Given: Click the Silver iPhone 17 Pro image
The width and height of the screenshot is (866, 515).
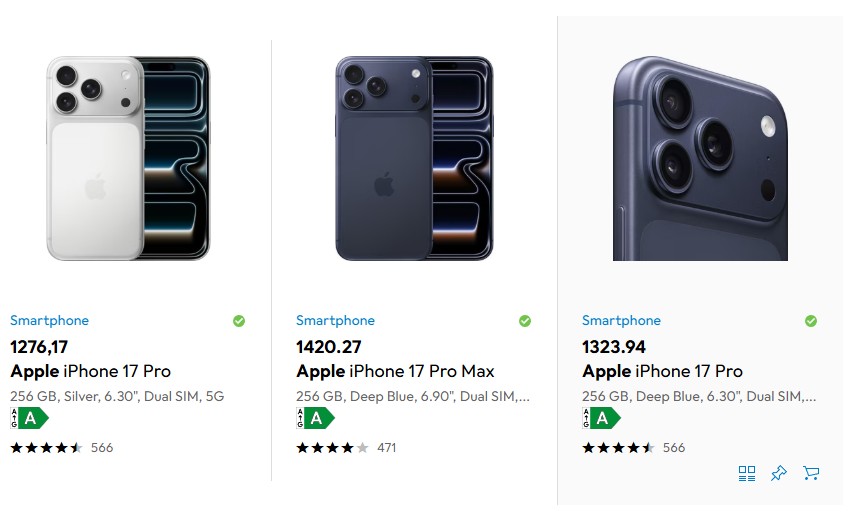Looking at the screenshot, I should [x=128, y=159].
